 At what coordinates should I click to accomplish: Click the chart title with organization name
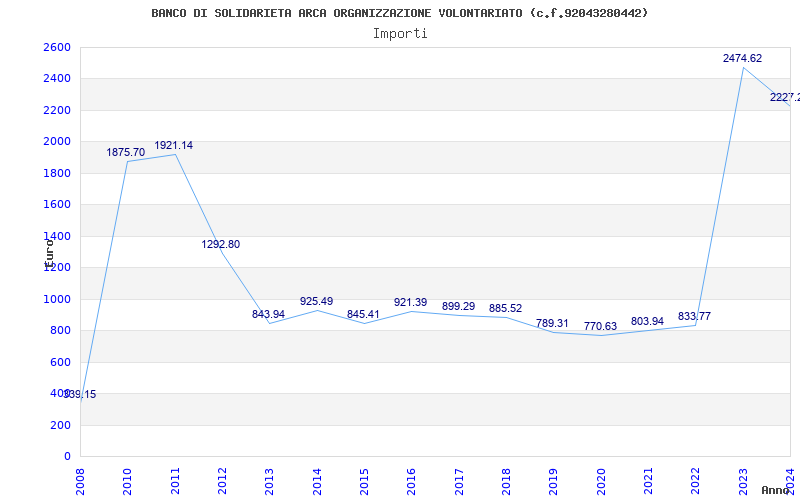click(399, 13)
